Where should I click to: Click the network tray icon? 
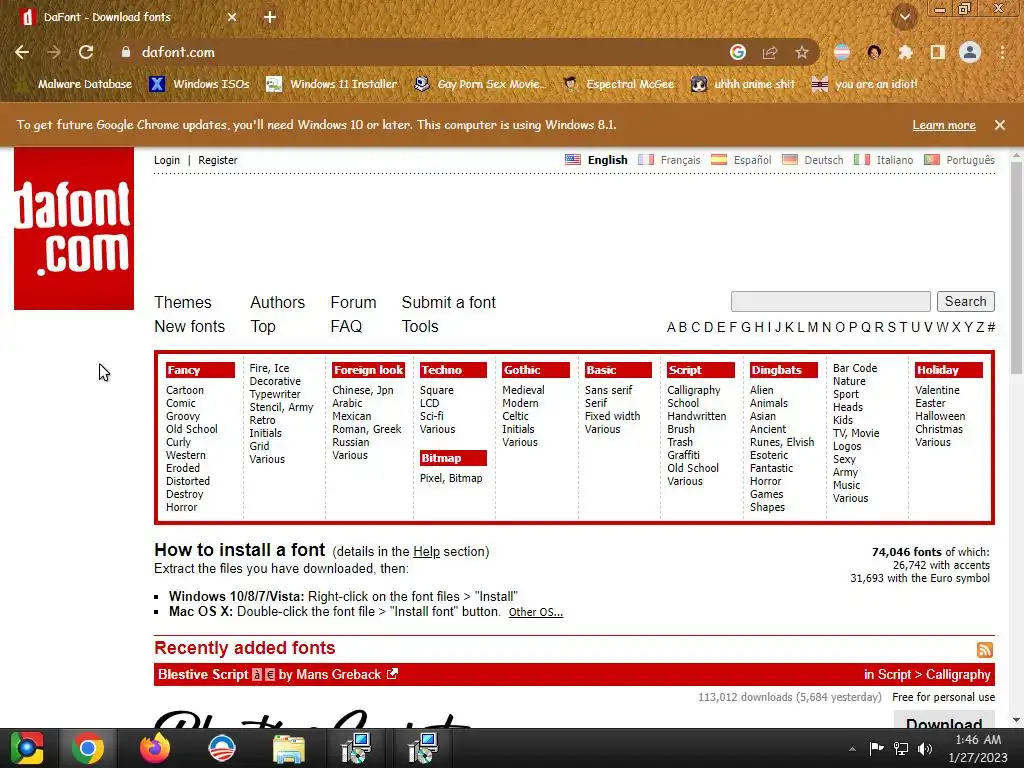(901, 748)
